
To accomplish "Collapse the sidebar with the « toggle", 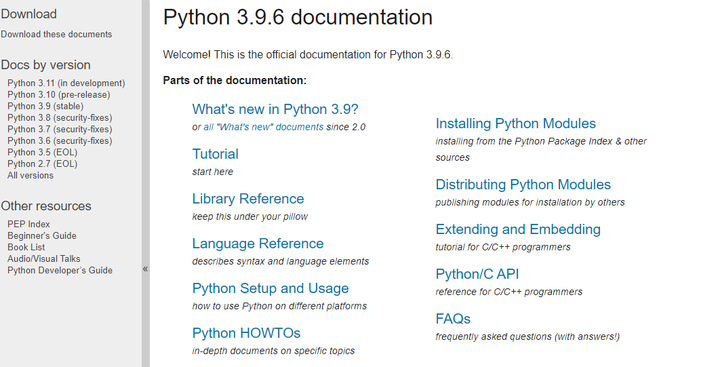I will [x=145, y=269].
